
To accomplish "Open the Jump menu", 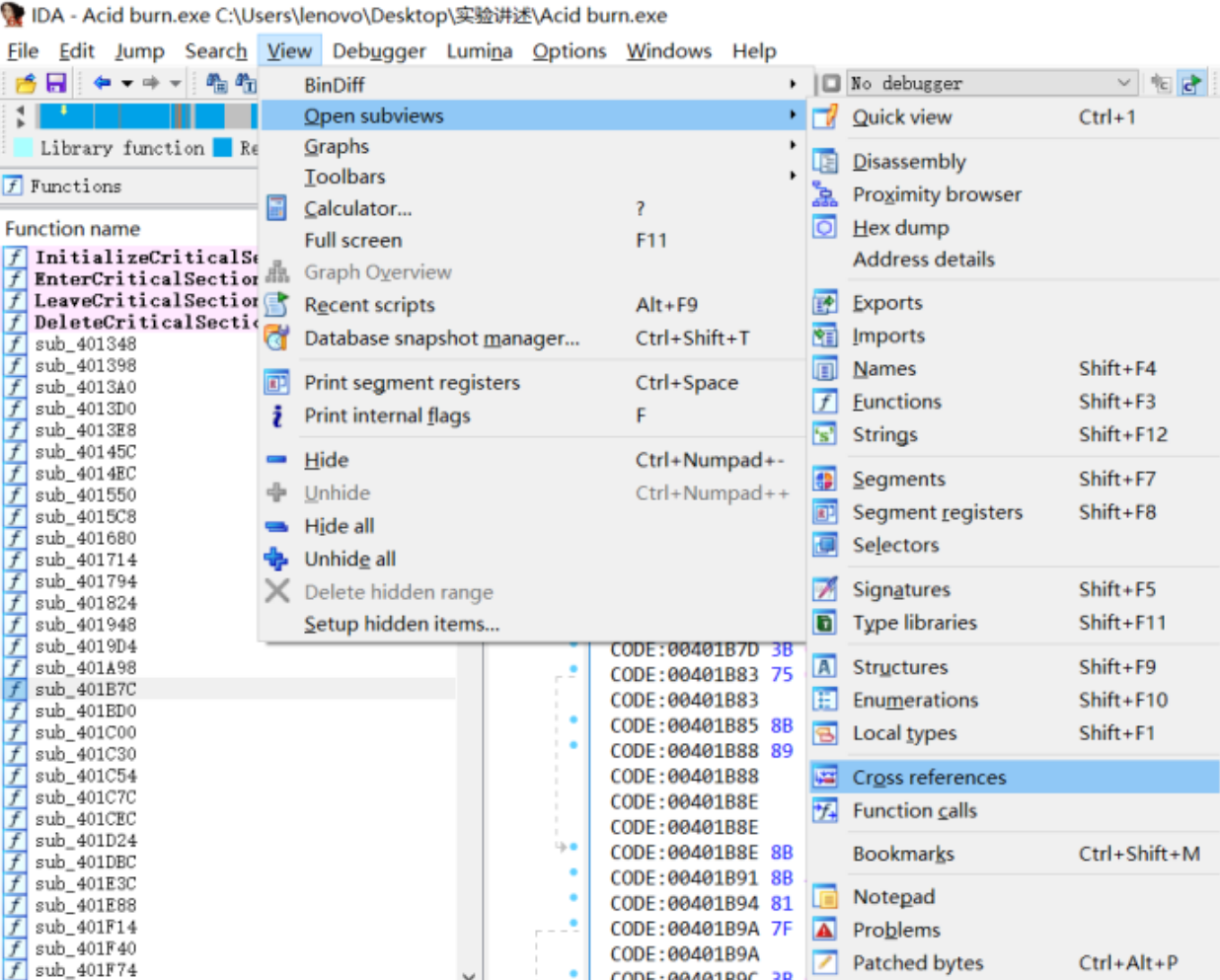I will [139, 51].
